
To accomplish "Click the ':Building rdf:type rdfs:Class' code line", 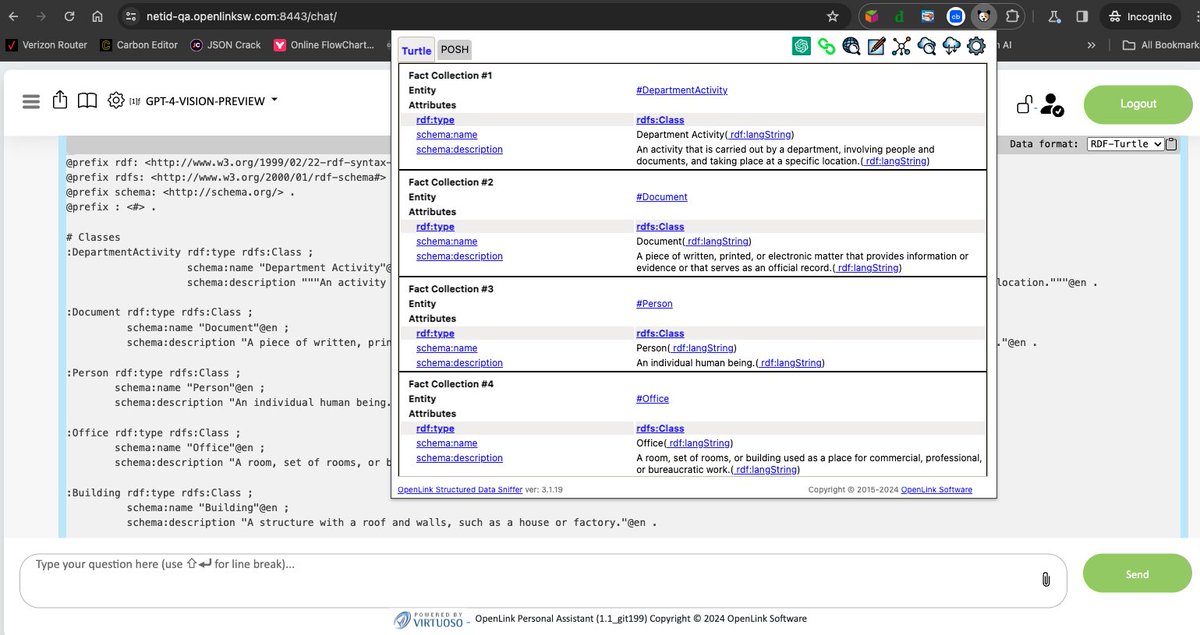I will click(160, 493).
